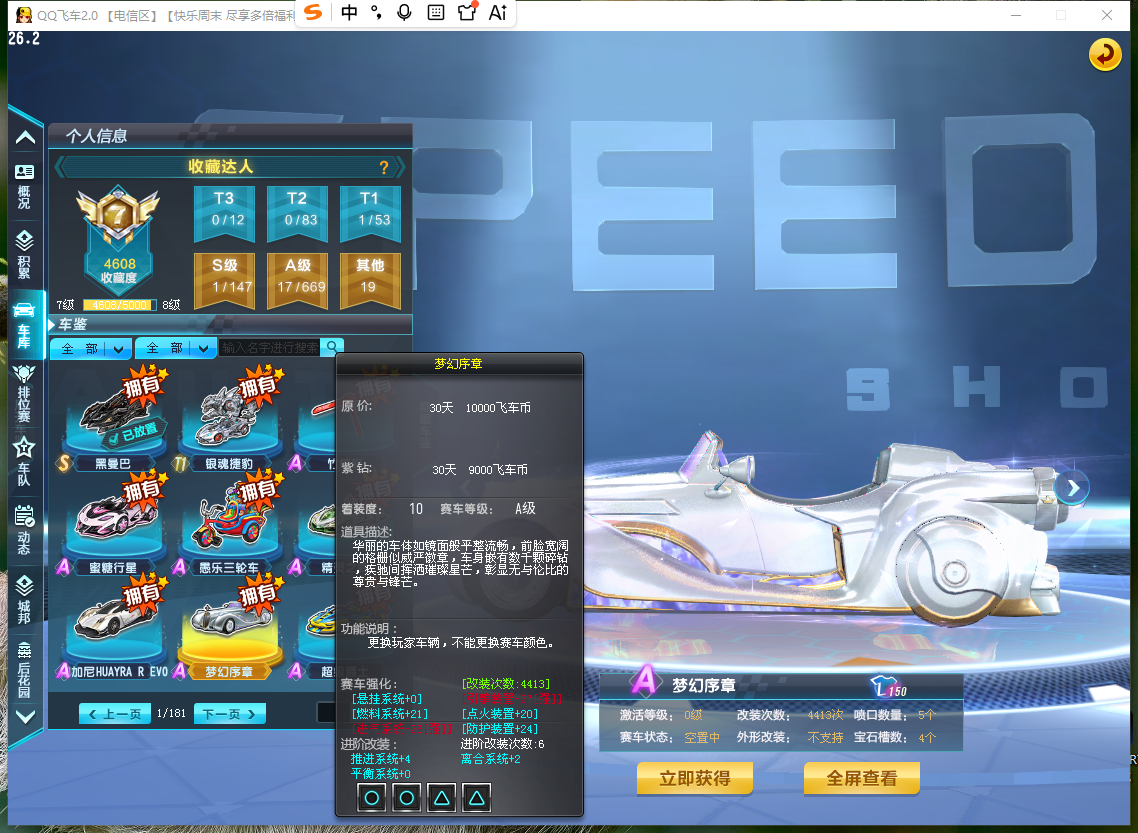The height and width of the screenshot is (833, 1138).
Task: Click the second circle gem slot
Action: [406, 798]
